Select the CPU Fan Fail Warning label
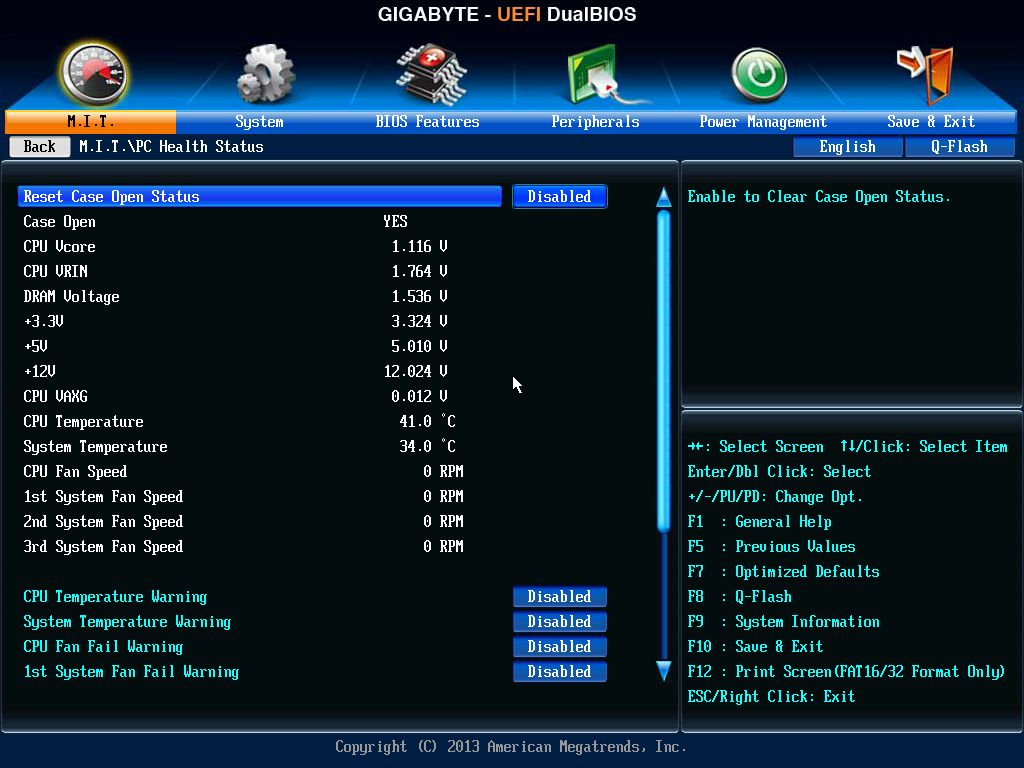This screenshot has height=768, width=1024. 103,647
